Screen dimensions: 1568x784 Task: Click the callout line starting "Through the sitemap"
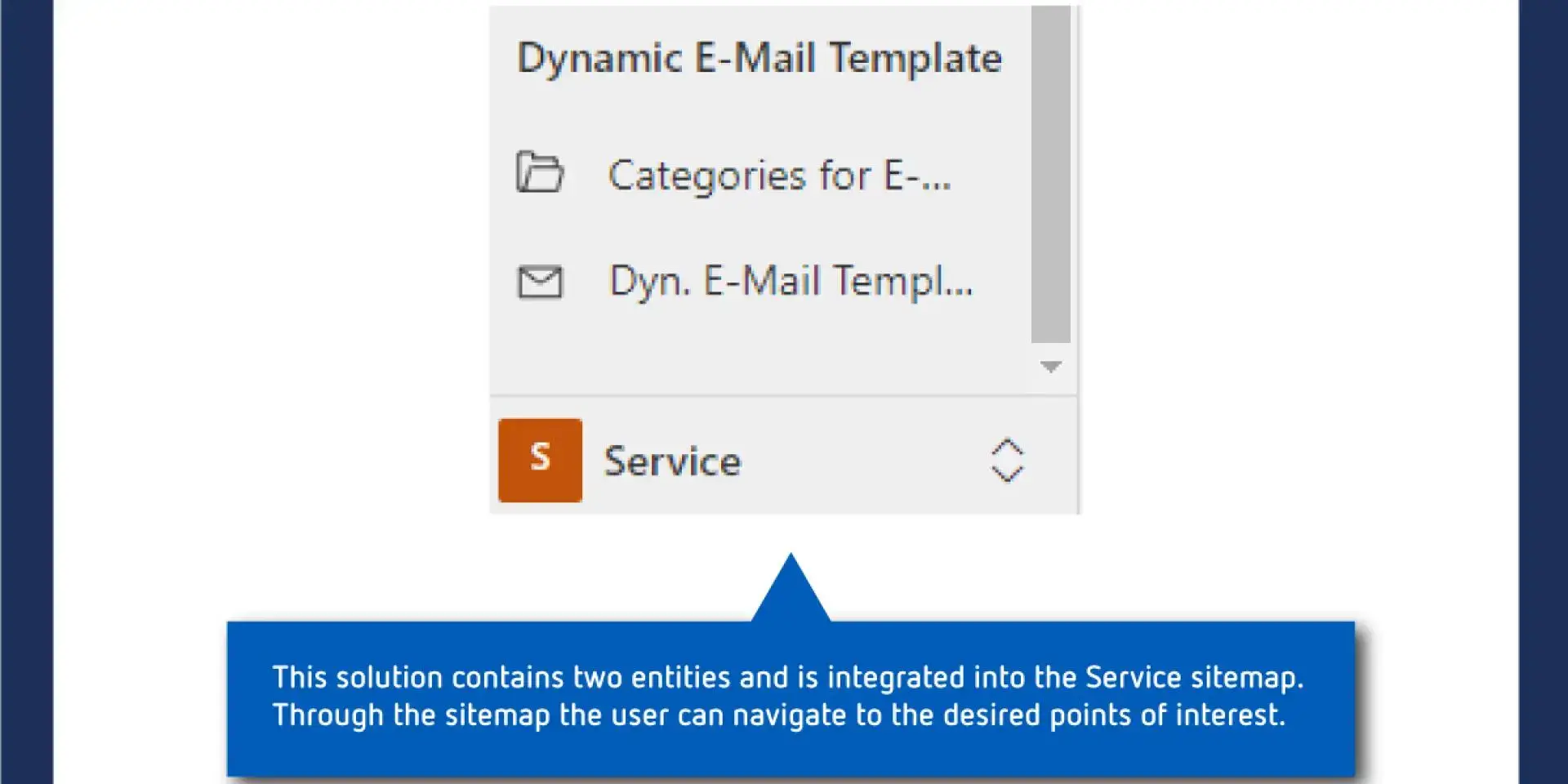(779, 715)
